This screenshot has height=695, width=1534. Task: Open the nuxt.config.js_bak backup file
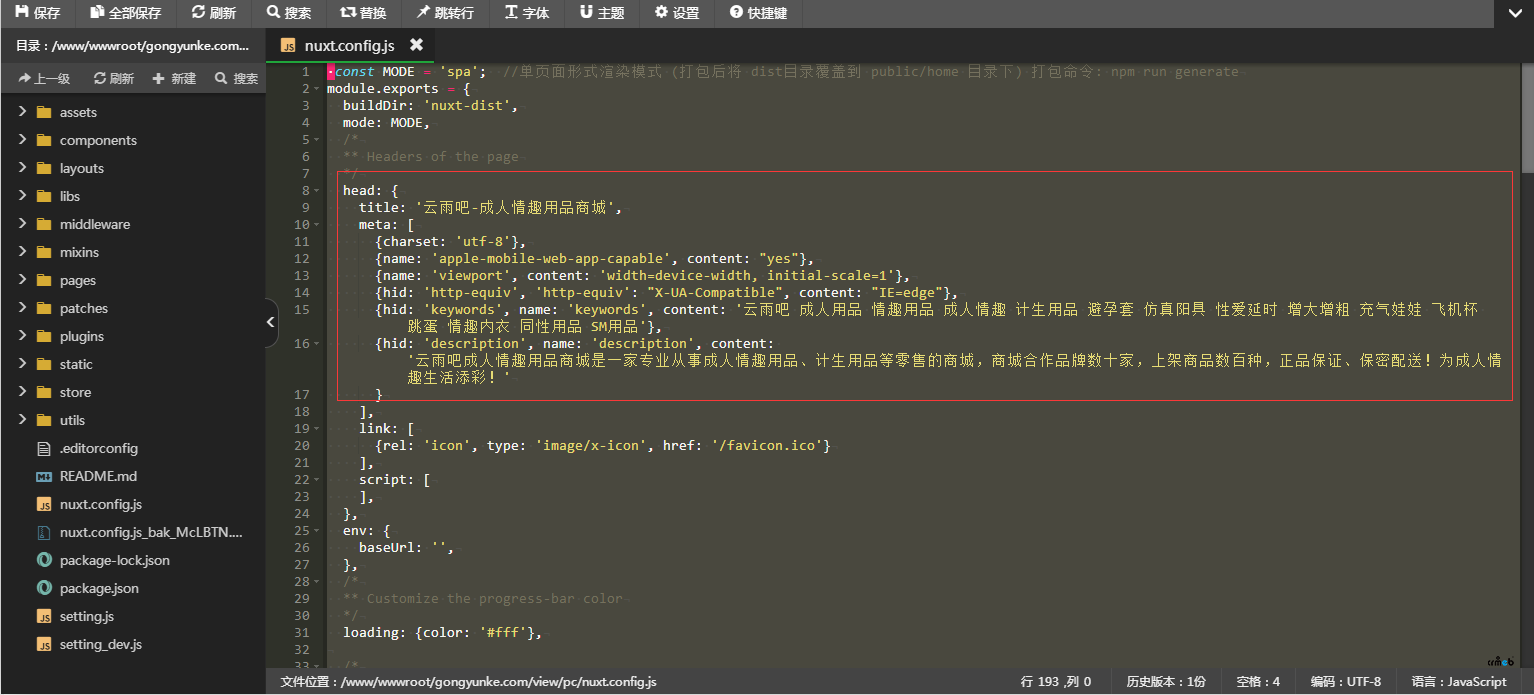[151, 532]
